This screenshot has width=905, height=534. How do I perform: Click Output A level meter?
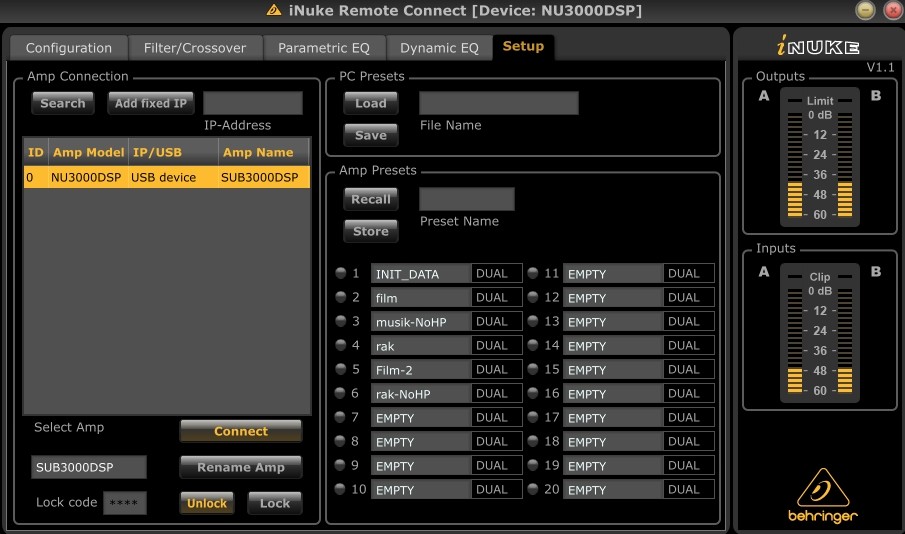point(795,165)
